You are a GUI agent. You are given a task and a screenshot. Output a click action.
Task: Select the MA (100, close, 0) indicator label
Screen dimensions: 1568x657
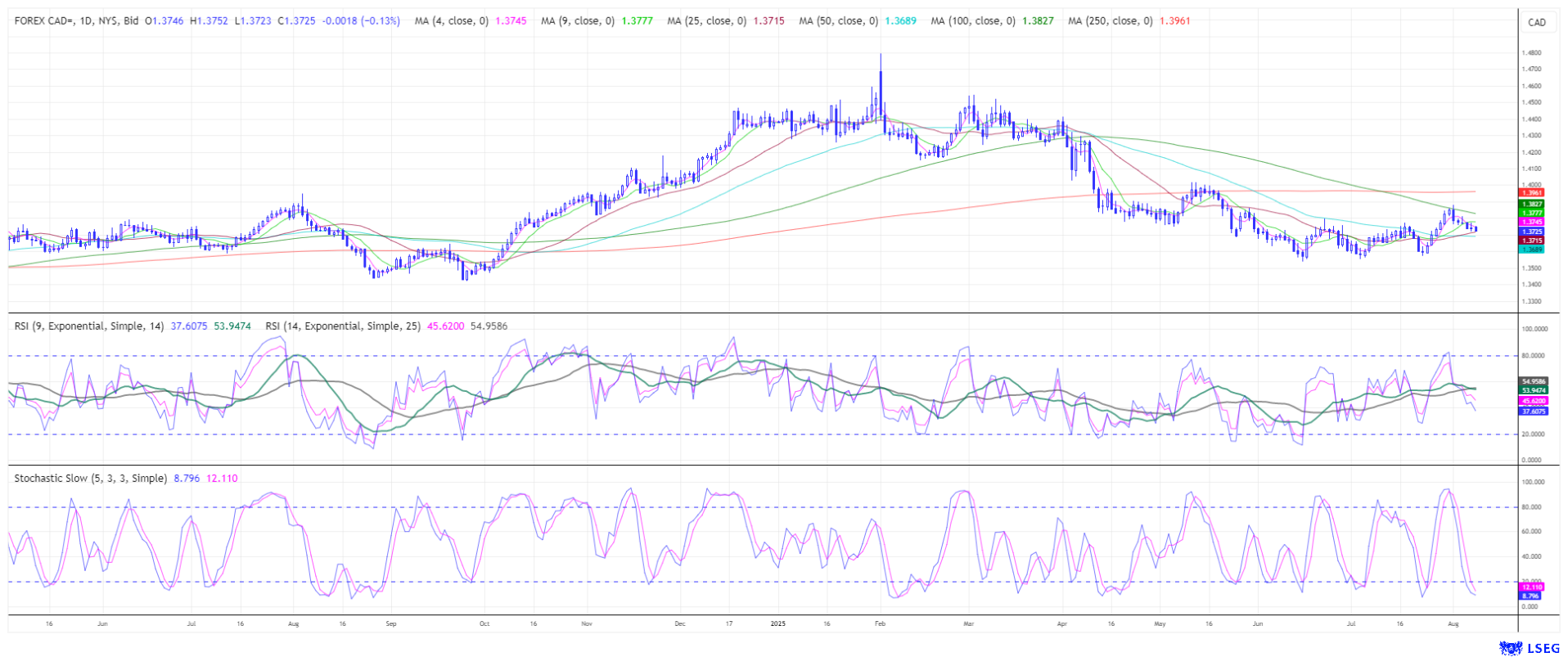(972, 21)
